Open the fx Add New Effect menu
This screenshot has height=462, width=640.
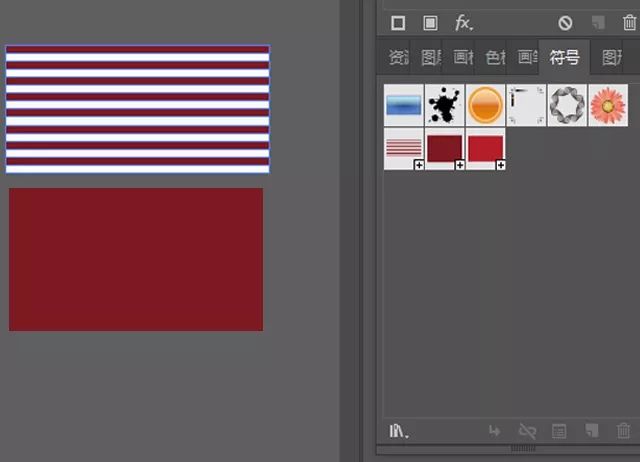(x=464, y=22)
